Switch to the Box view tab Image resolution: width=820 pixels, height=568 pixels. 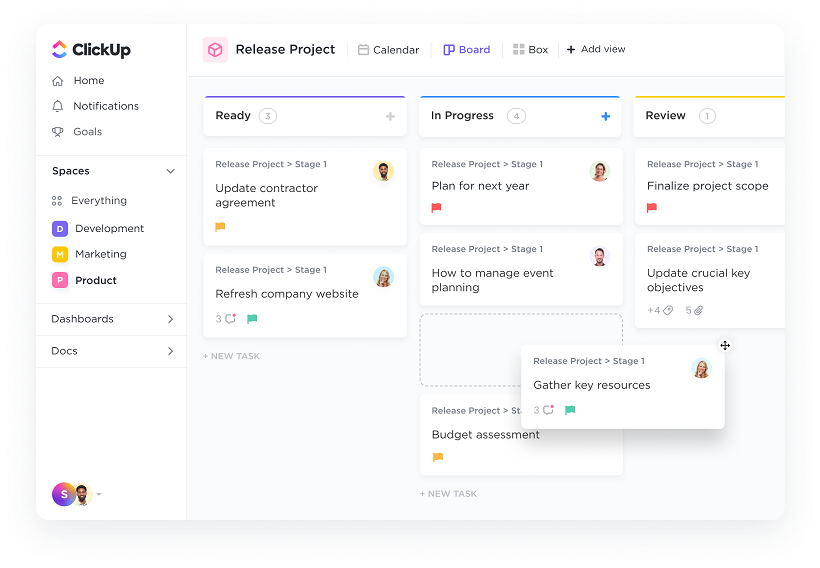[x=530, y=50]
